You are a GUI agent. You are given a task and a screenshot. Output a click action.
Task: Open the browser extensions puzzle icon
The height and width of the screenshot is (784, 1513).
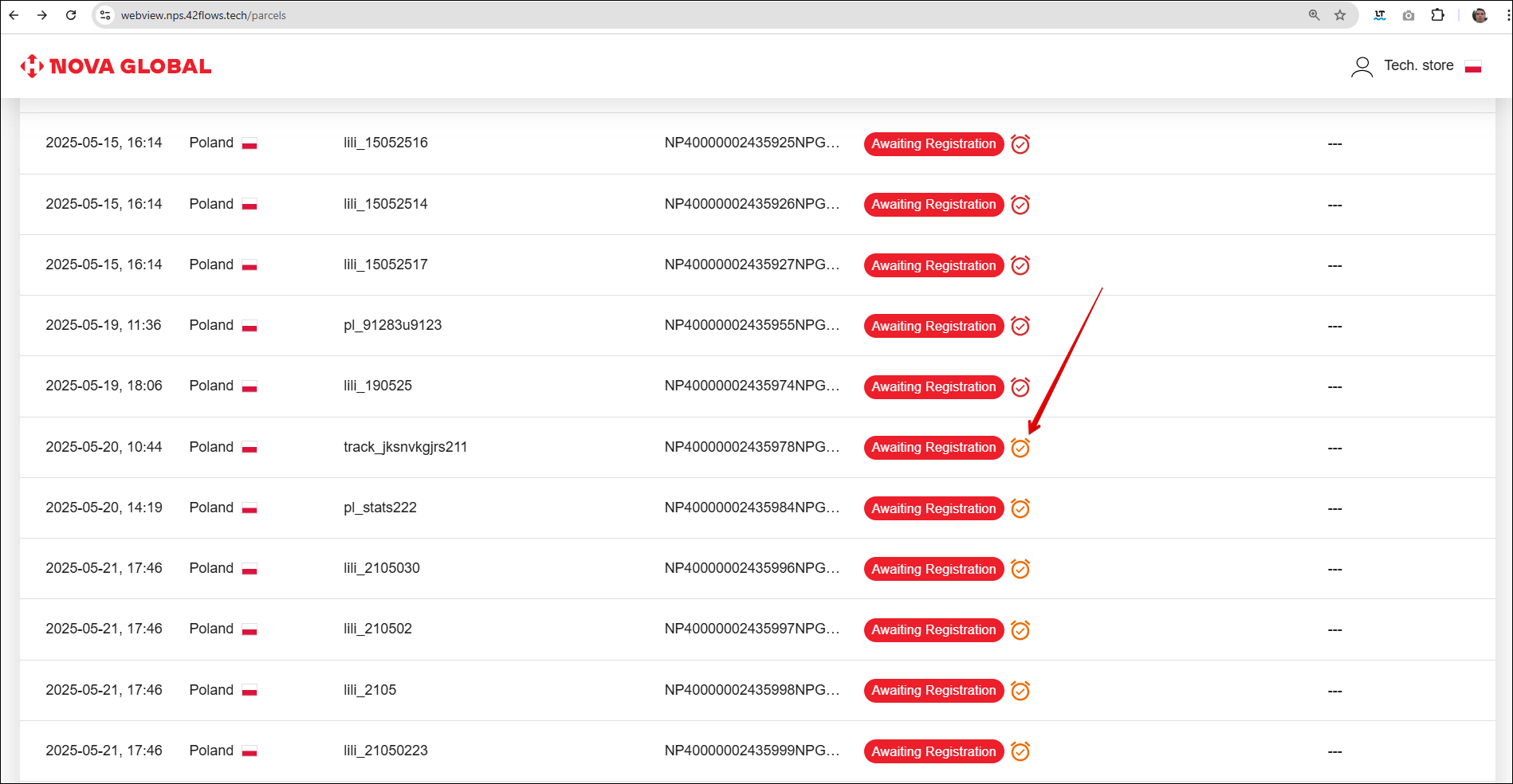click(x=1437, y=15)
